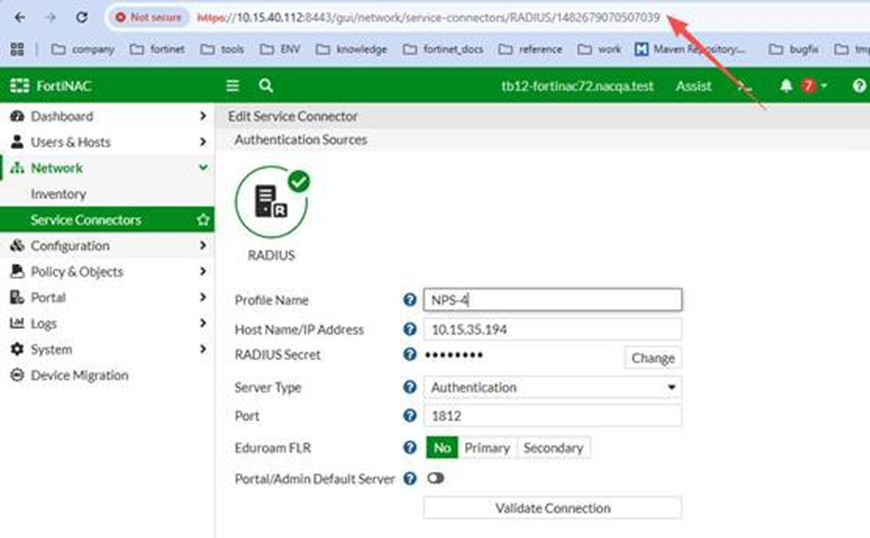Open notifications via the bell icon
Viewport: 870px width, 538px height.
click(786, 86)
